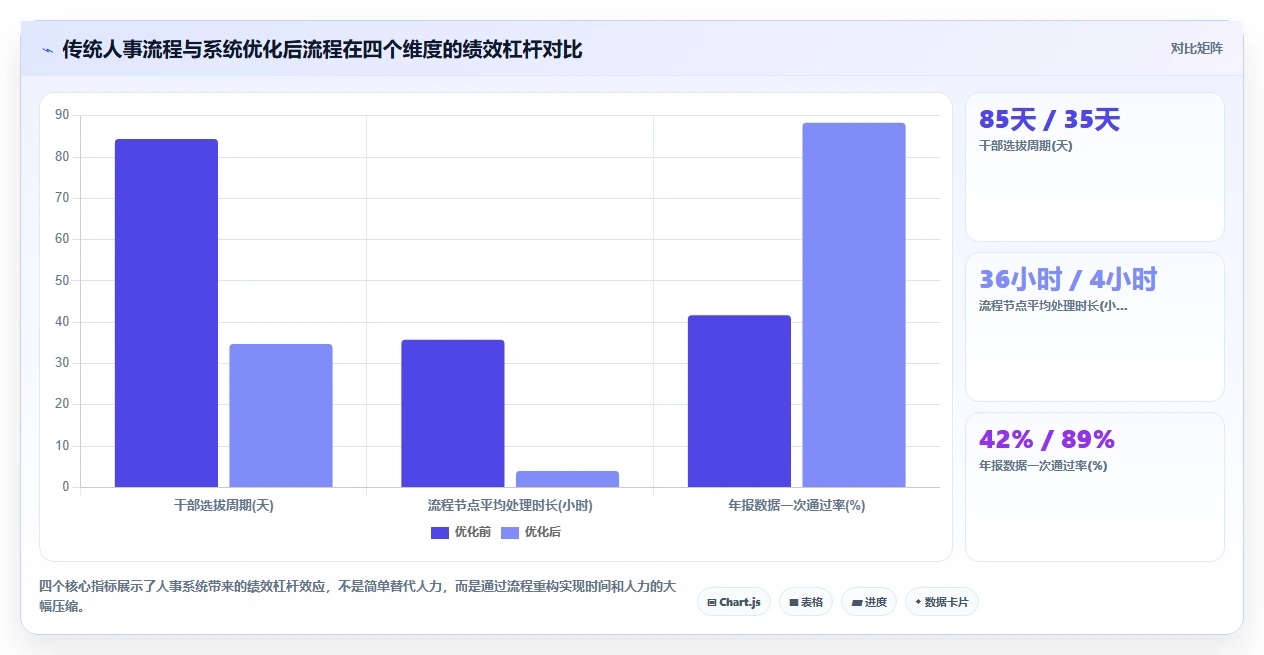Click the 年报数据一次通过率(%) axis label
The image size is (1264, 655).
797,506
